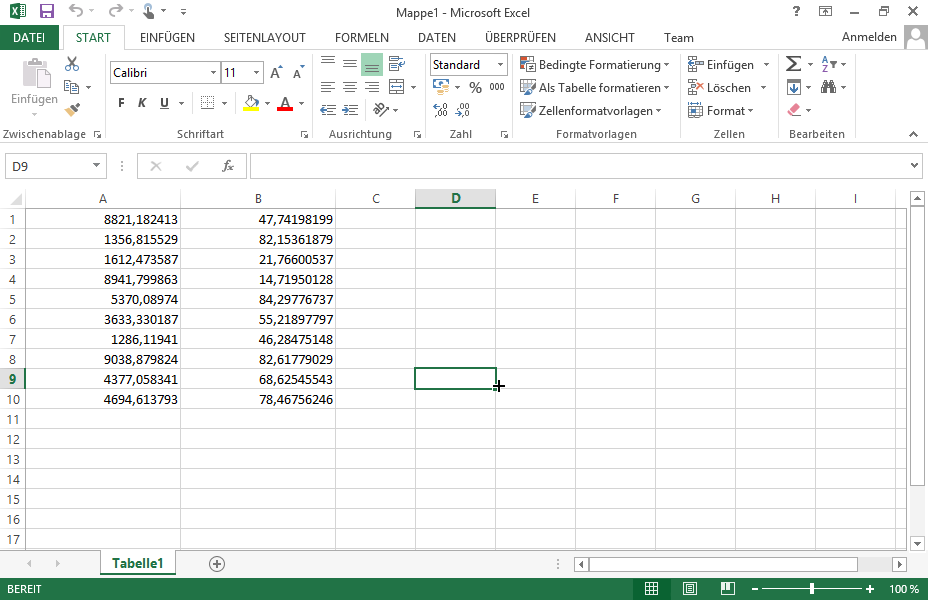This screenshot has width=928, height=600.
Task: Toggle middle vertical alignment
Action: coord(350,63)
